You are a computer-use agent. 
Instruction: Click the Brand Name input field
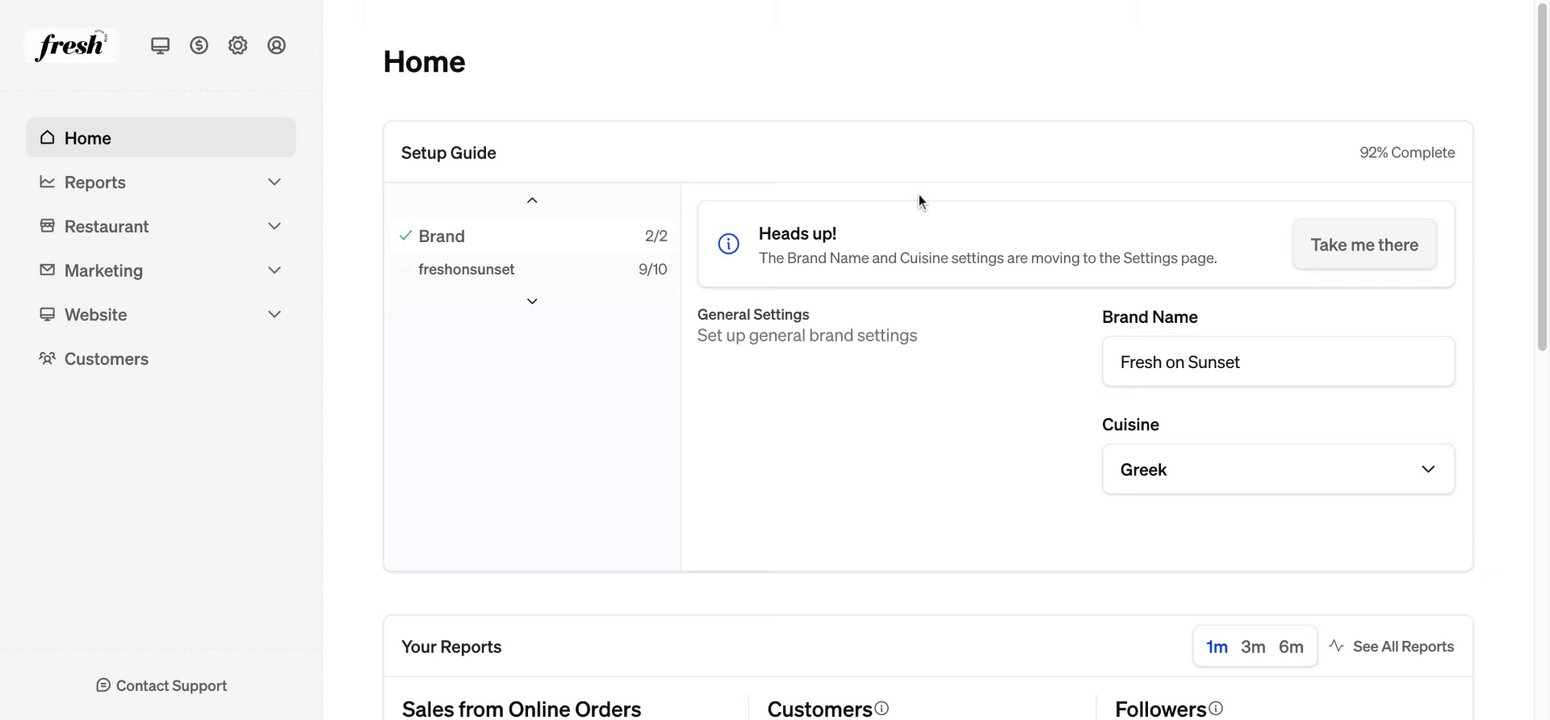(x=1278, y=362)
